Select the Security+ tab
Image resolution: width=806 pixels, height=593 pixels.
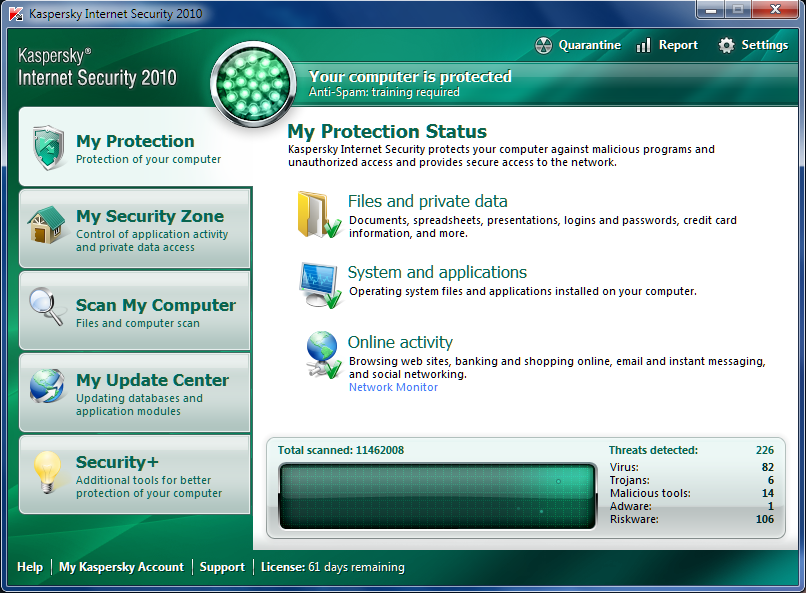(135, 475)
